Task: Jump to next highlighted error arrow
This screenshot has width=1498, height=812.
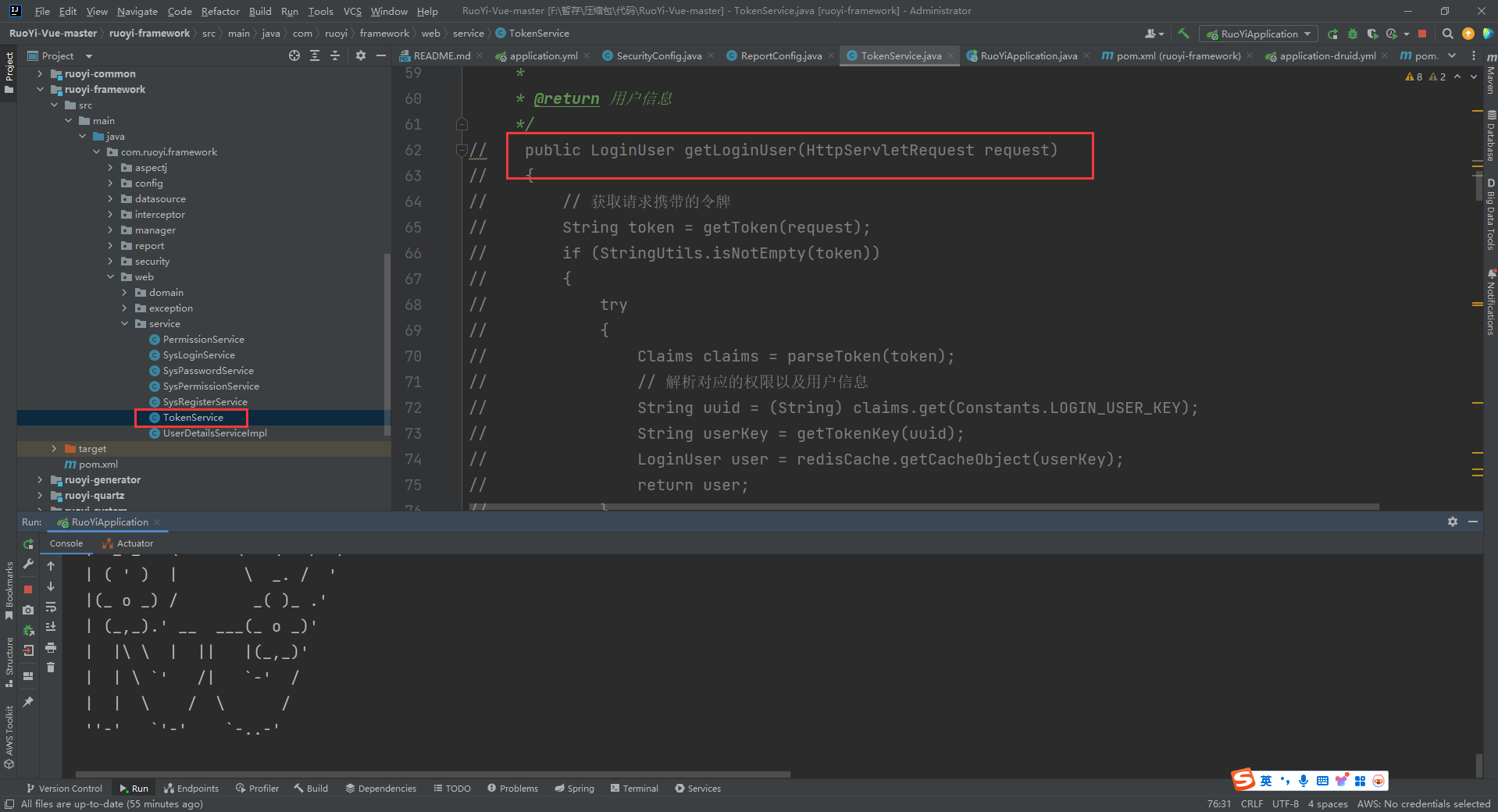Action: pos(1474,77)
